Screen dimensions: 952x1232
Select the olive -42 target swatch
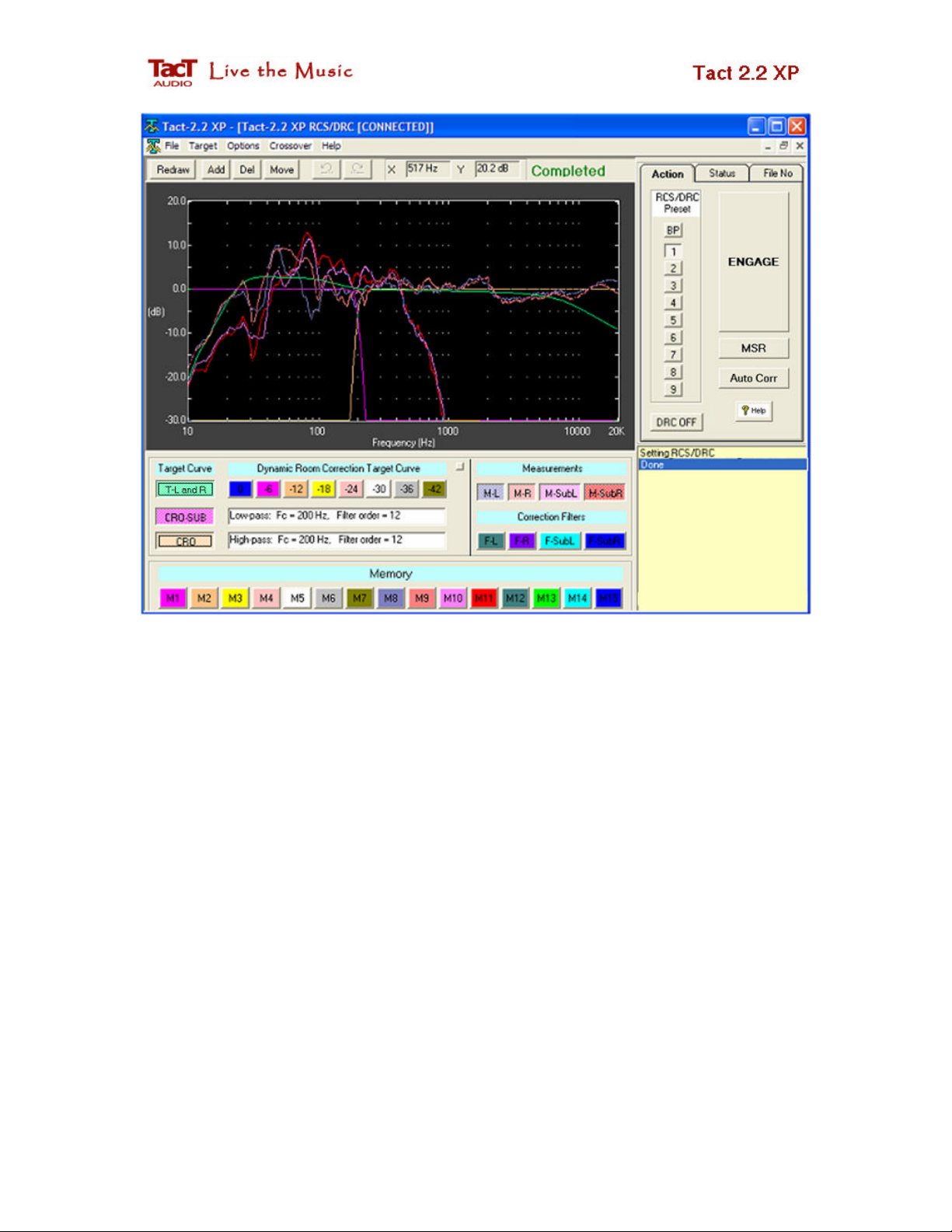pos(434,490)
